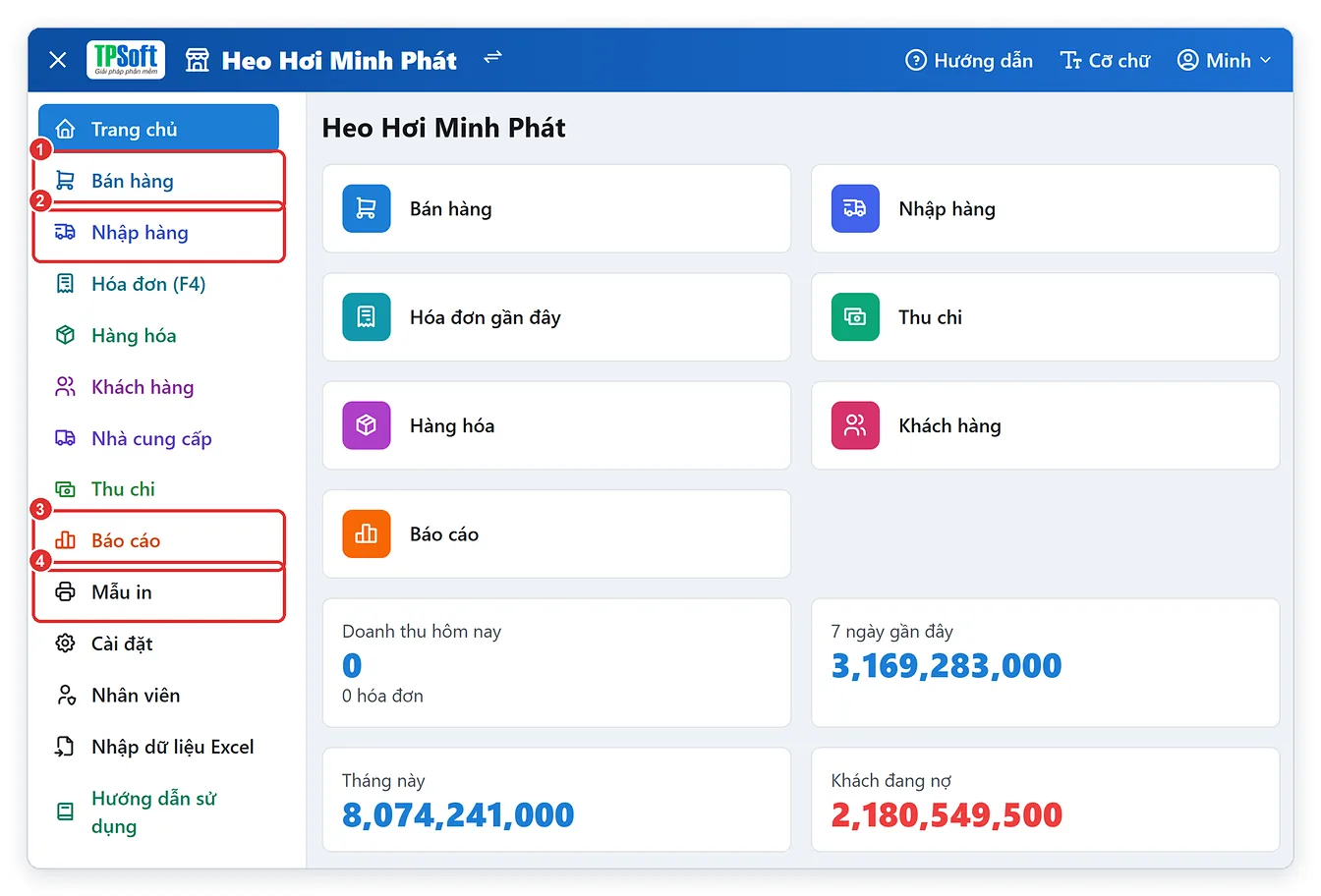Image resolution: width=1321 pixels, height=896 pixels.
Task: Click the Heo Hơi Minh Phát header store name
Action: [339, 61]
